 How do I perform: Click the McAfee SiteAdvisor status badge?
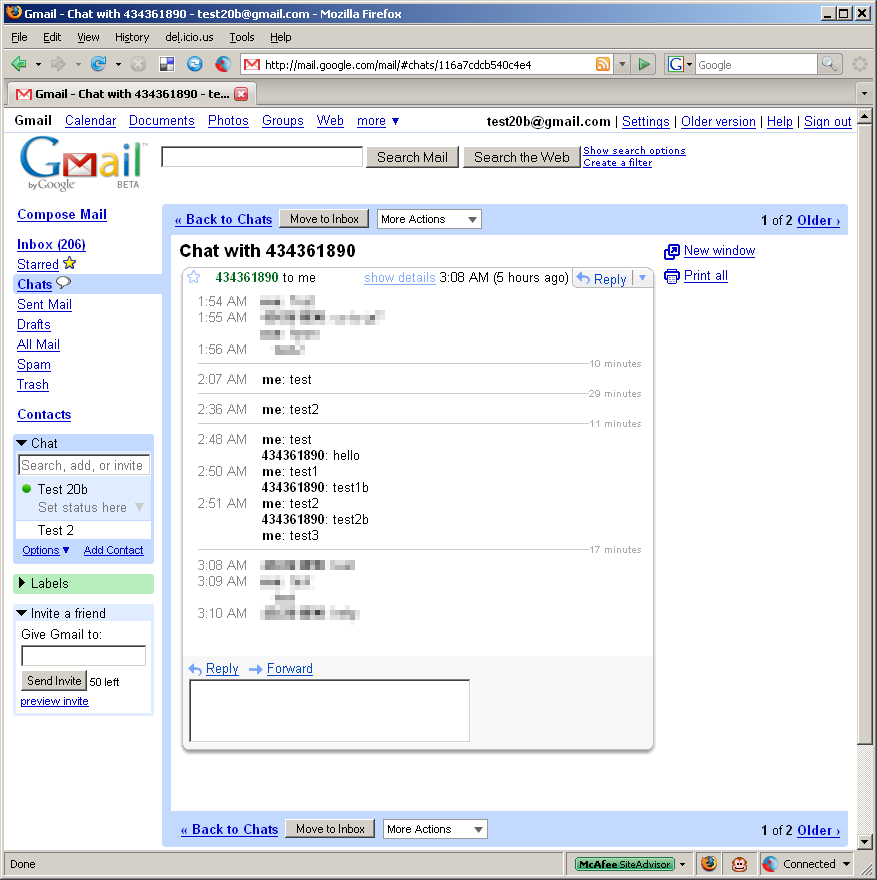click(624, 864)
